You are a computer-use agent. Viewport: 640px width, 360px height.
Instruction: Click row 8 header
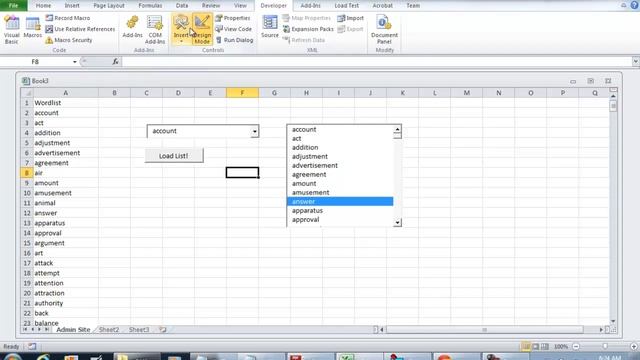coord(27,173)
